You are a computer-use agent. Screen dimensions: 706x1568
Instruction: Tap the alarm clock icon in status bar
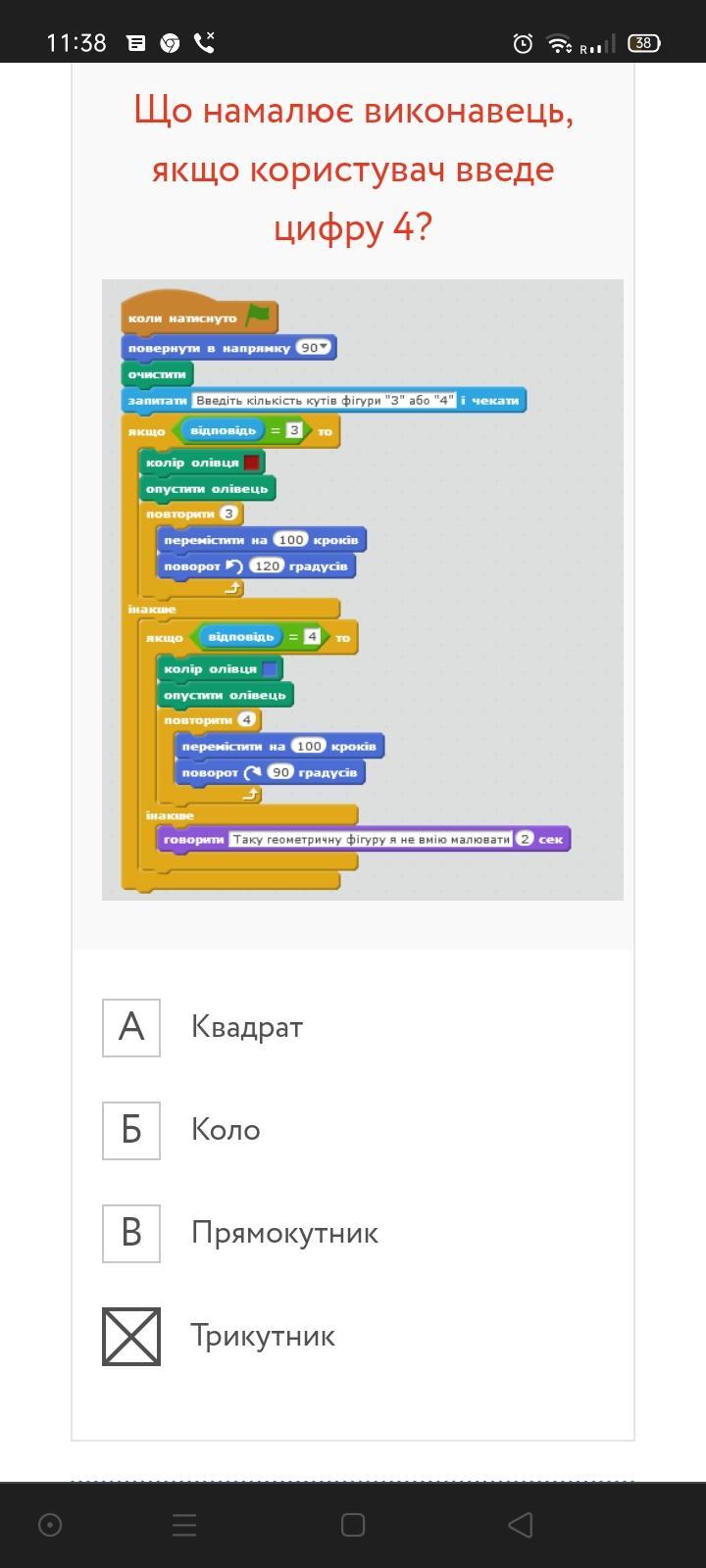pos(523,43)
